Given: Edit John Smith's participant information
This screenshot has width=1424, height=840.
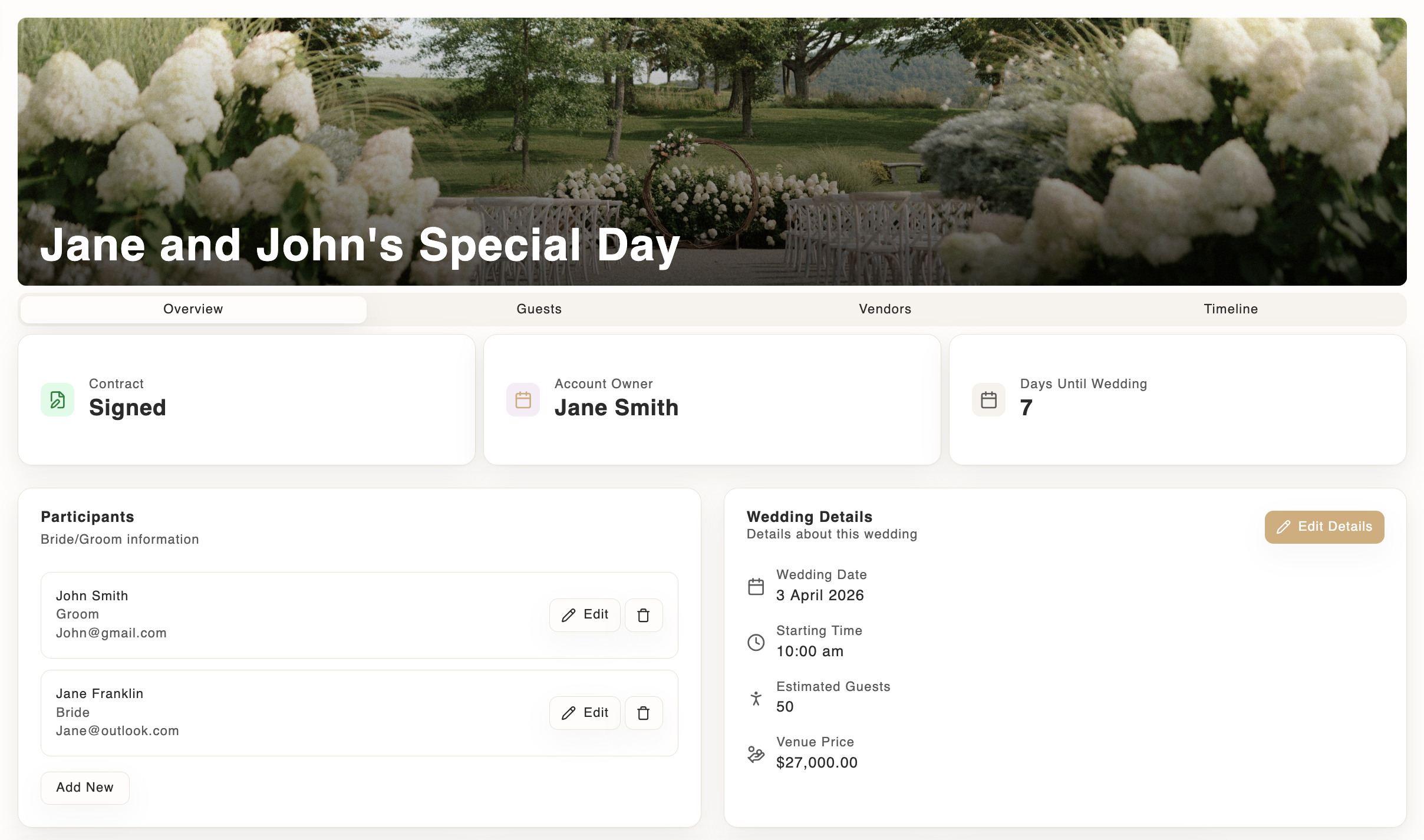Looking at the screenshot, I should tap(584, 614).
